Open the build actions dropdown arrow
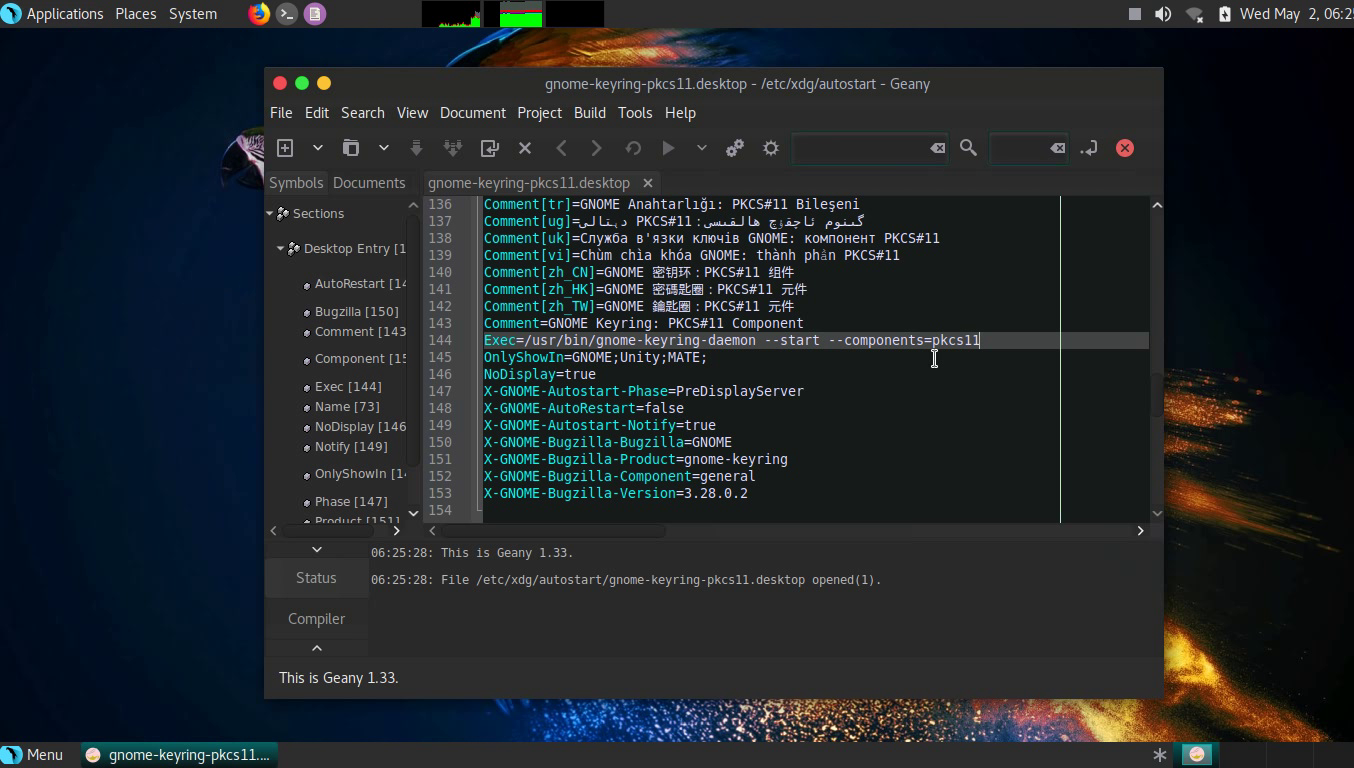 coord(701,148)
